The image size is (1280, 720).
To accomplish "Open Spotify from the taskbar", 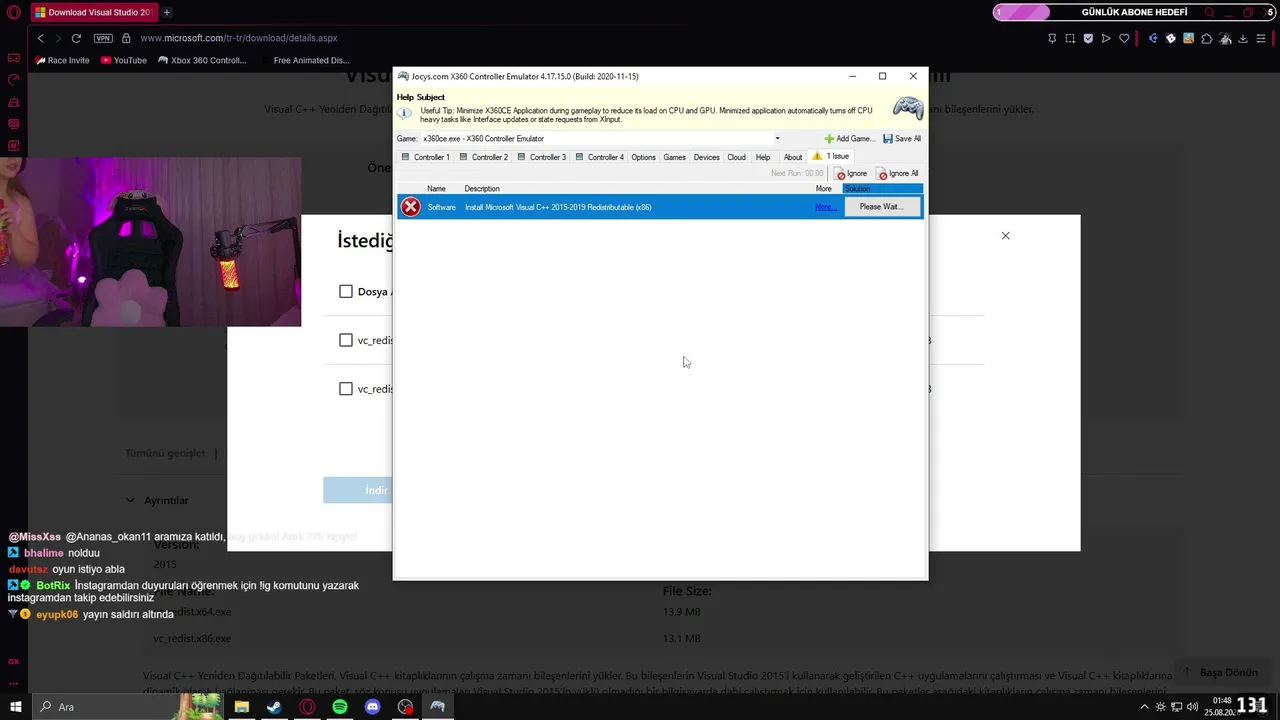I will [x=340, y=707].
